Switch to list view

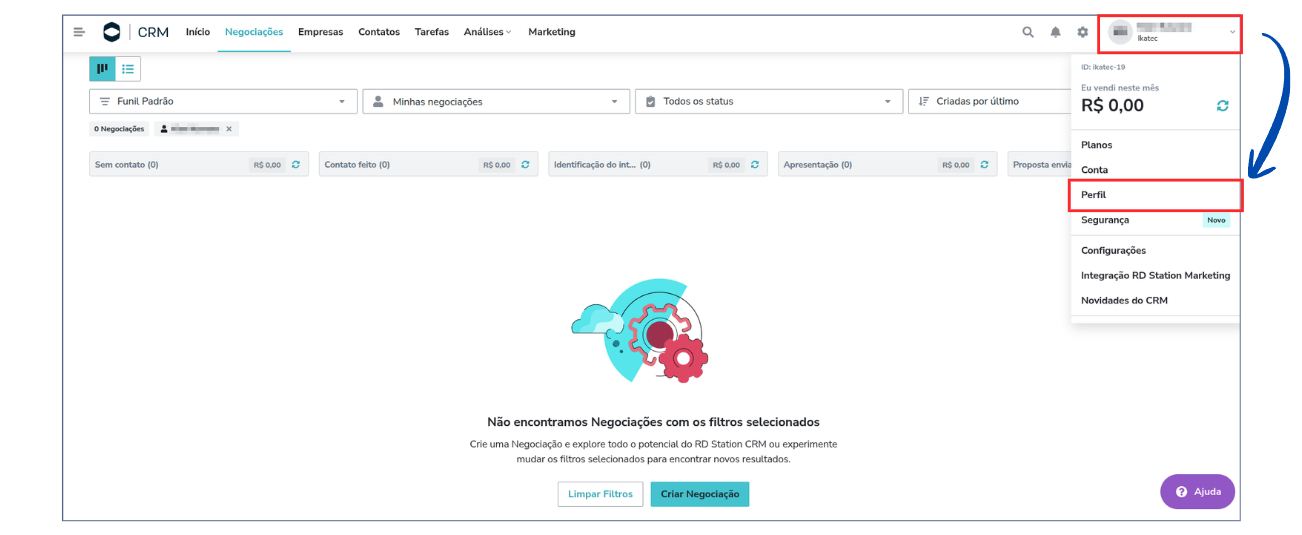[128, 68]
